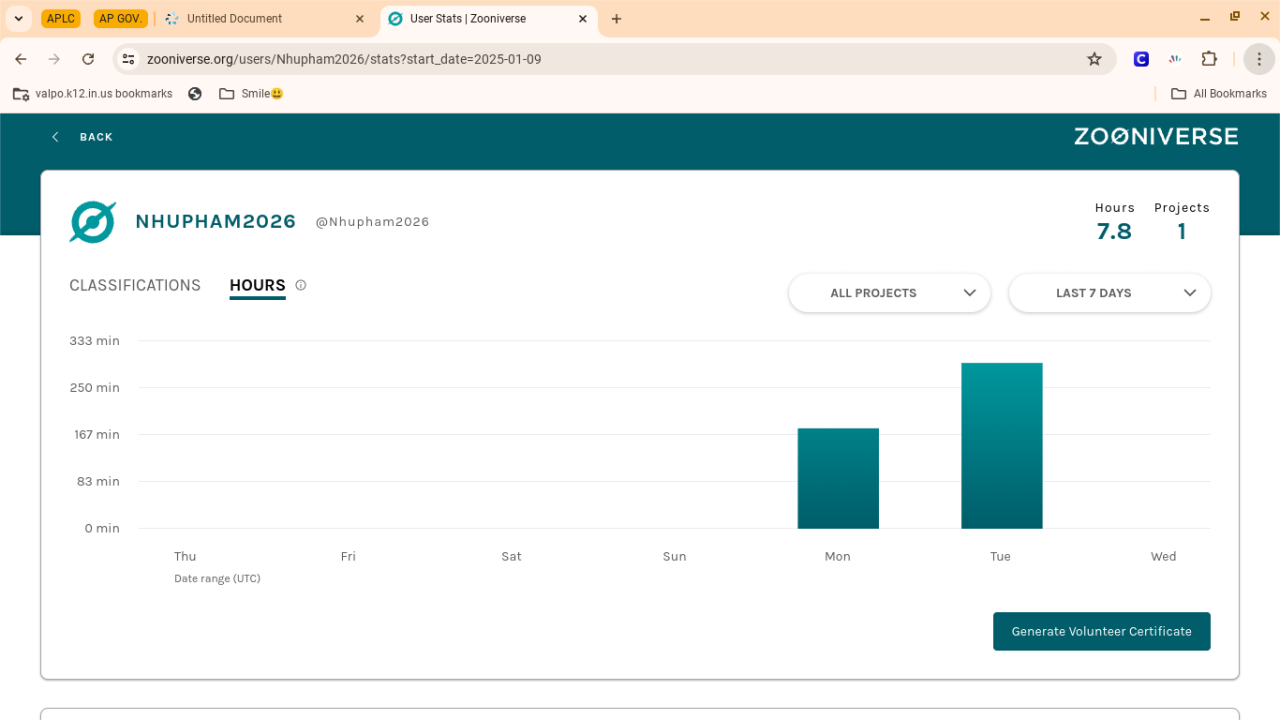This screenshot has height=720, width=1280.
Task: Go back in browser history
Action: (x=21, y=59)
